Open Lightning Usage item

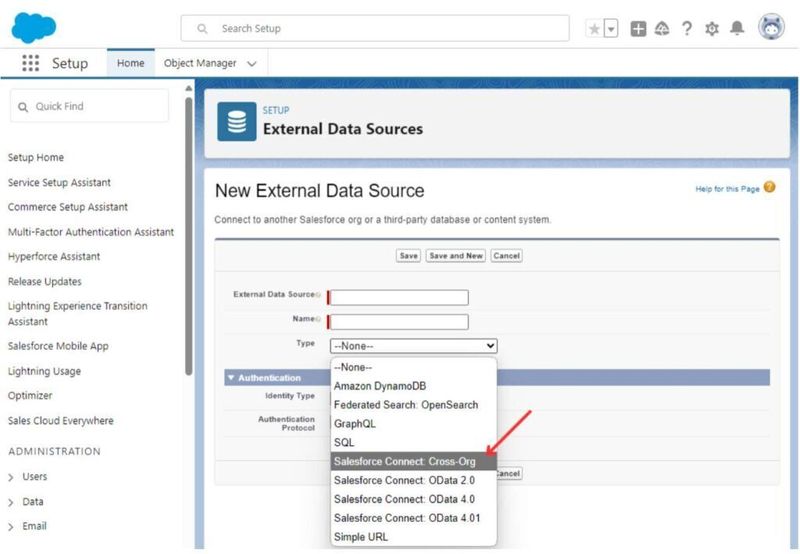click(44, 371)
